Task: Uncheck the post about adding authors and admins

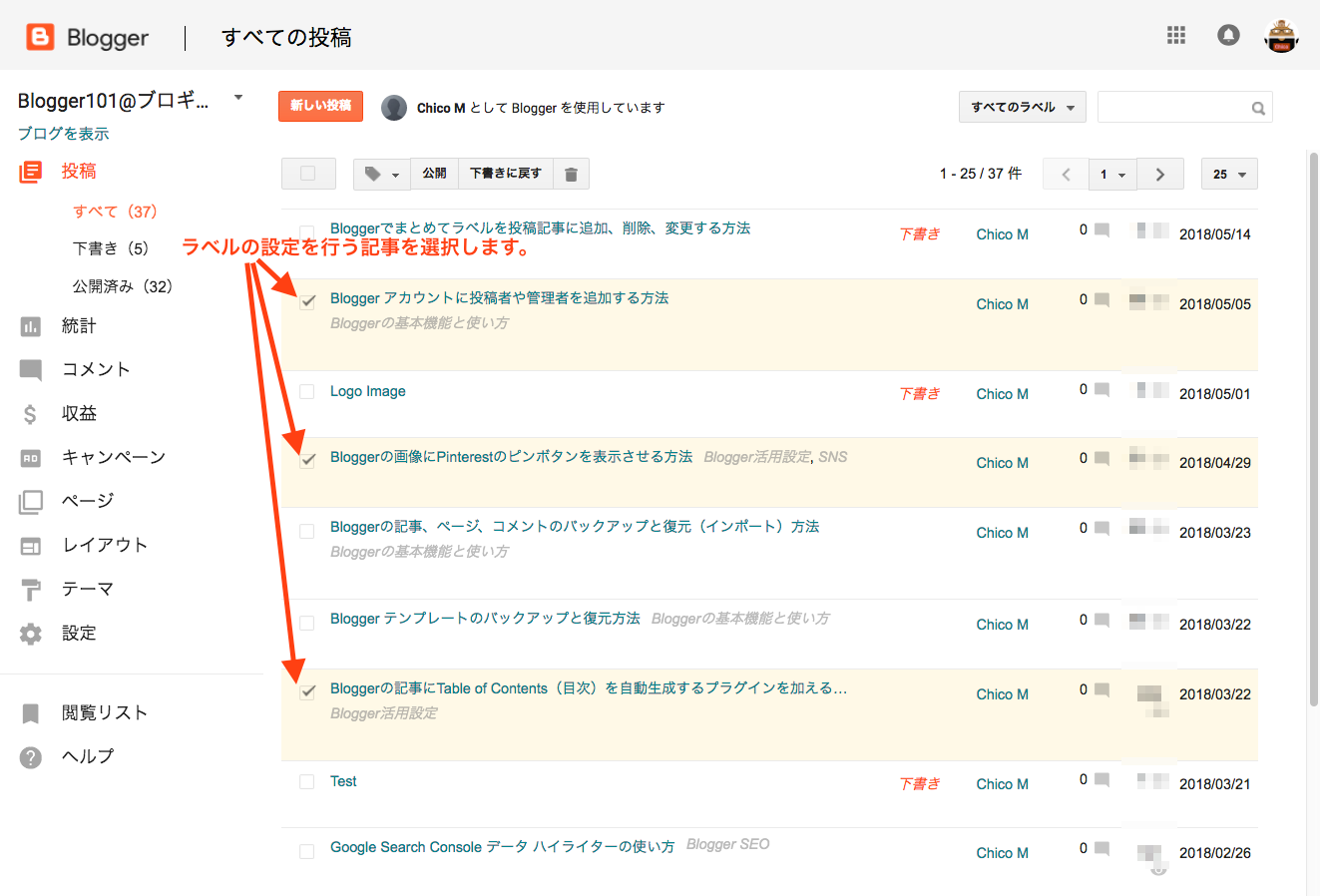Action: (307, 301)
